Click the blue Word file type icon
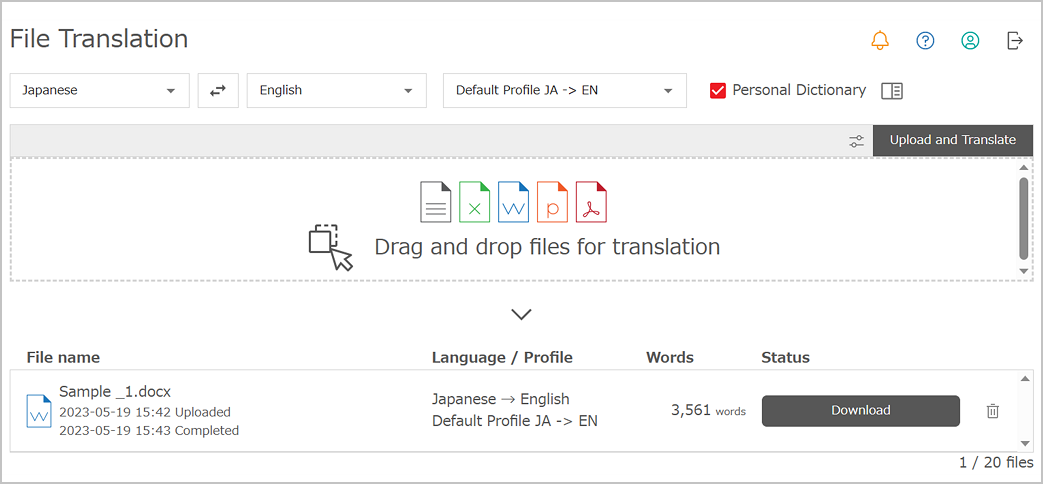Screen dimensions: 1043x484 click(x=513, y=202)
